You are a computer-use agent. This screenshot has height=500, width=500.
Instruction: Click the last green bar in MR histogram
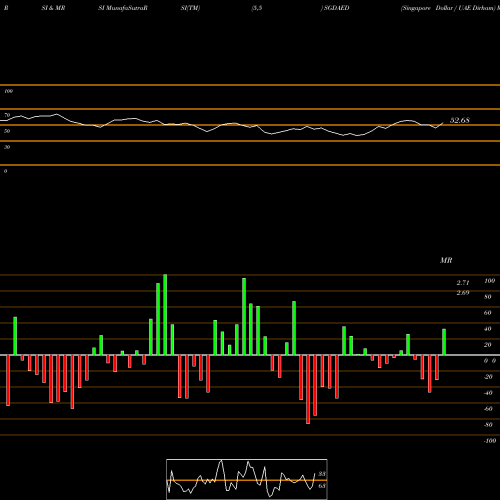pyautogui.click(x=444, y=342)
